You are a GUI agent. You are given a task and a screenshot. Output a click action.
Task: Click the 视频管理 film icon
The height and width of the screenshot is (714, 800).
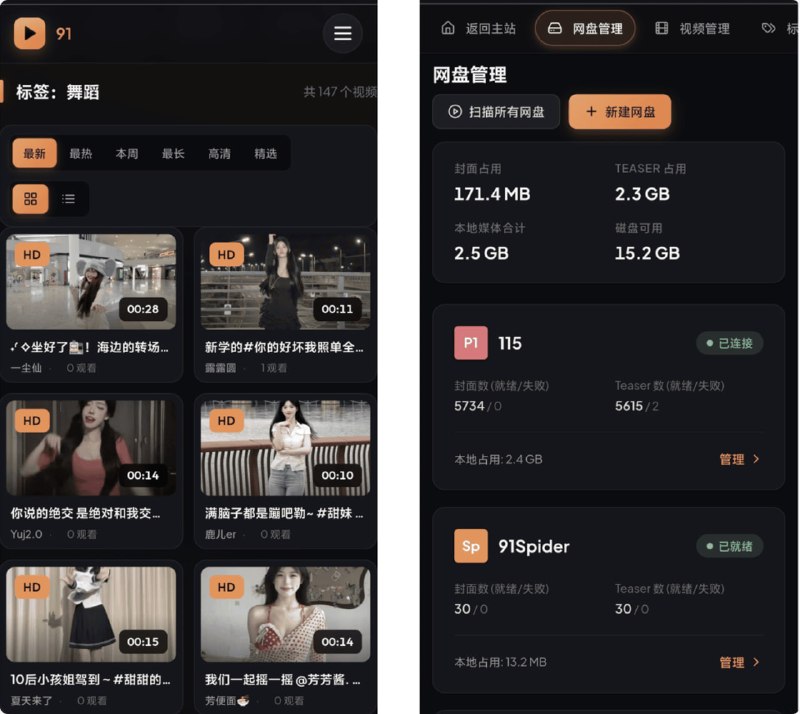click(661, 28)
